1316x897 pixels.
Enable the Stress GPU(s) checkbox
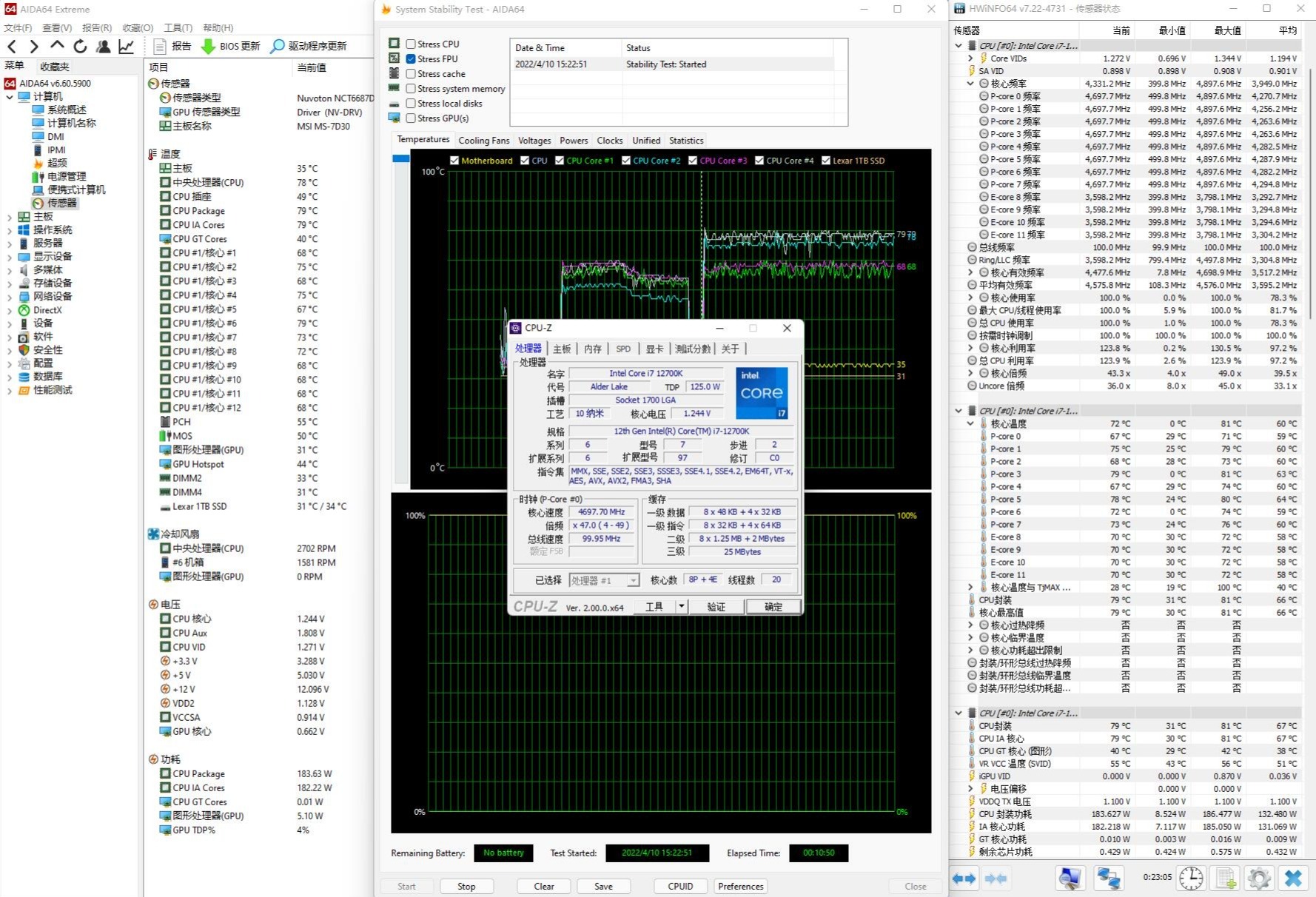coord(411,118)
